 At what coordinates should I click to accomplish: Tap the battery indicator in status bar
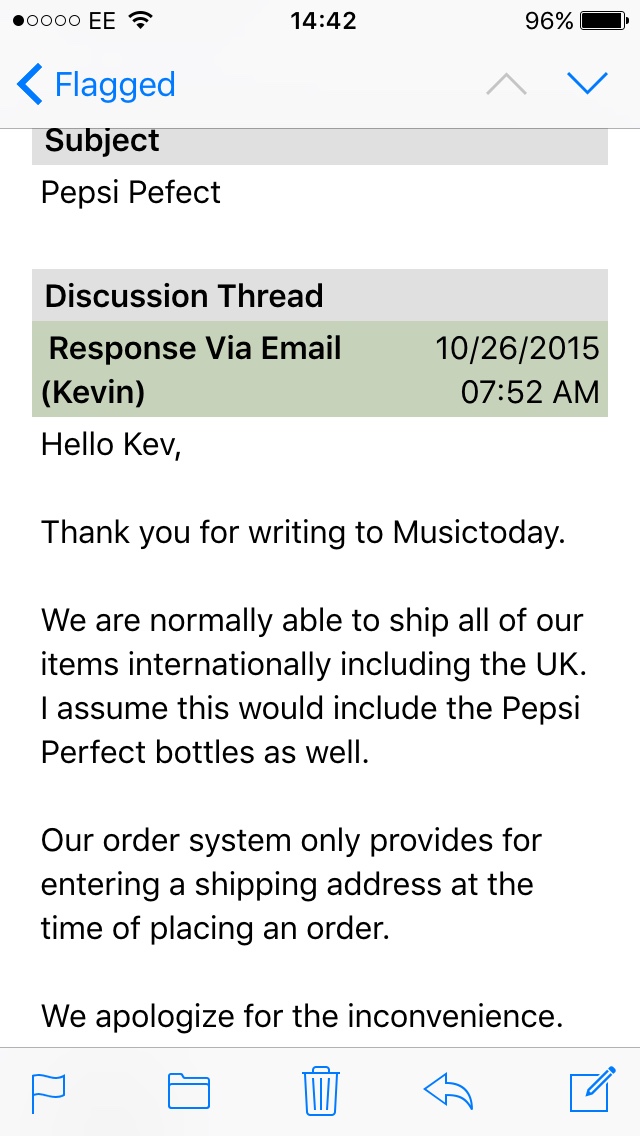605,21
